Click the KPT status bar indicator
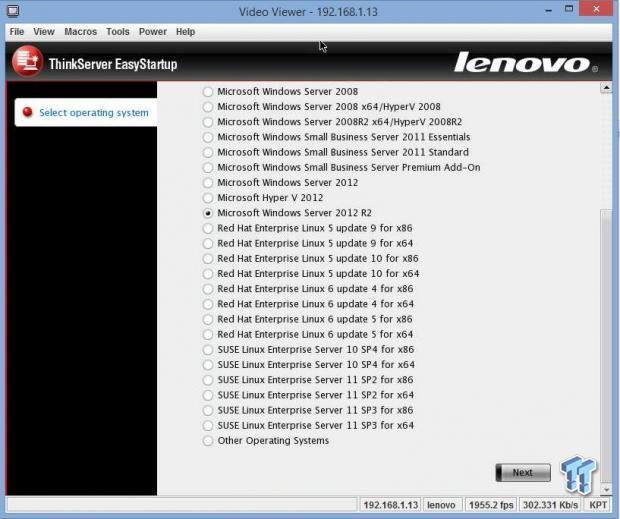 [x=598, y=505]
